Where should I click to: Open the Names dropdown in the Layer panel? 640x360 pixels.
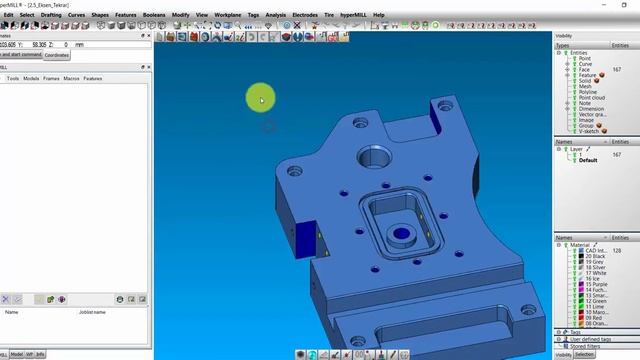605,142
